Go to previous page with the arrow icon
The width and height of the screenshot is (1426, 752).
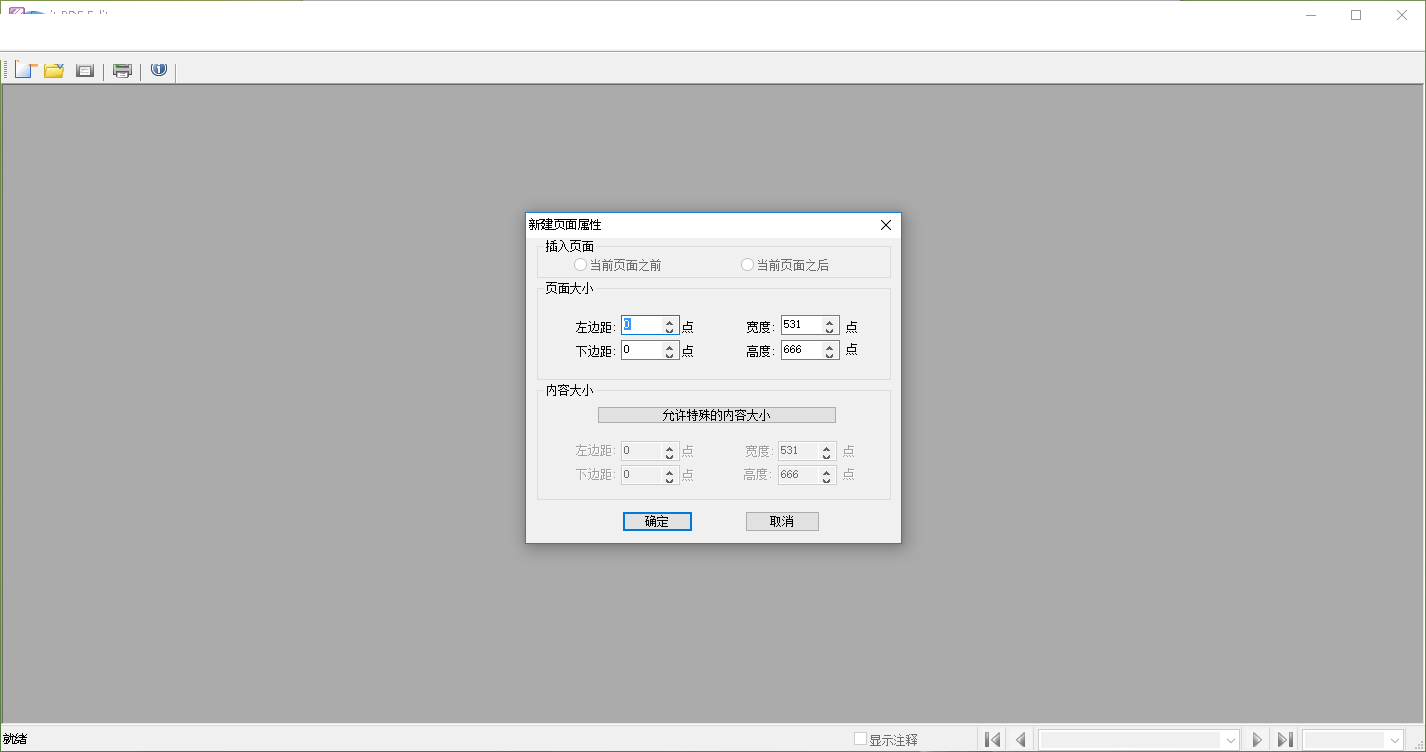click(x=1020, y=738)
